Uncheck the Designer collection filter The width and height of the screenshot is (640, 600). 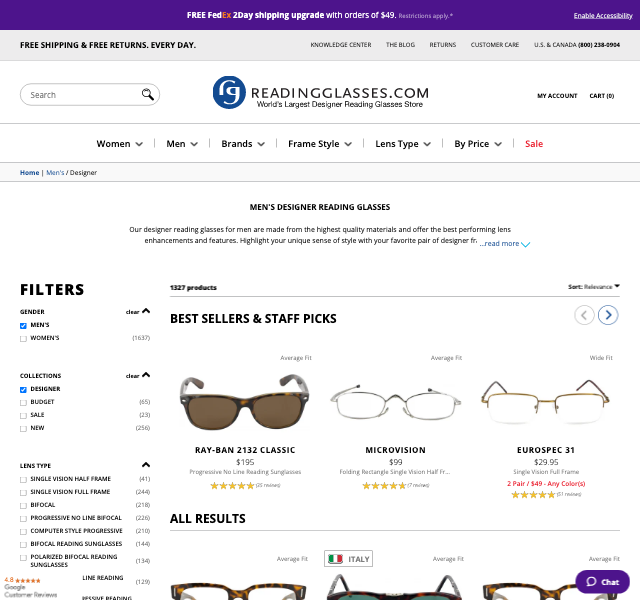(x=23, y=390)
